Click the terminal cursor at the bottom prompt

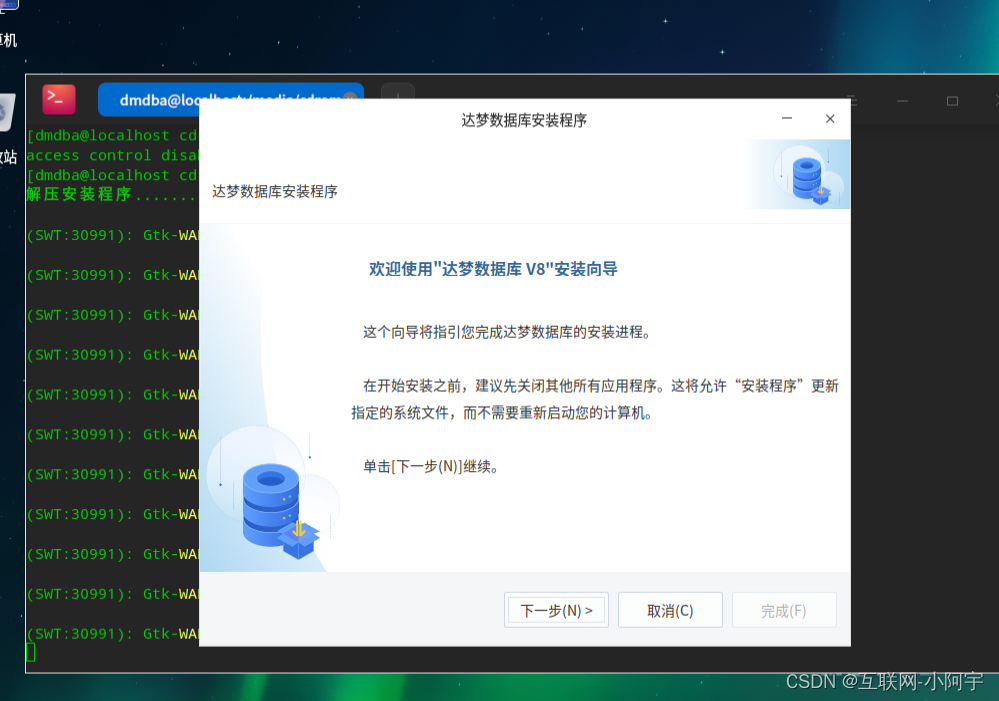pos(30,653)
